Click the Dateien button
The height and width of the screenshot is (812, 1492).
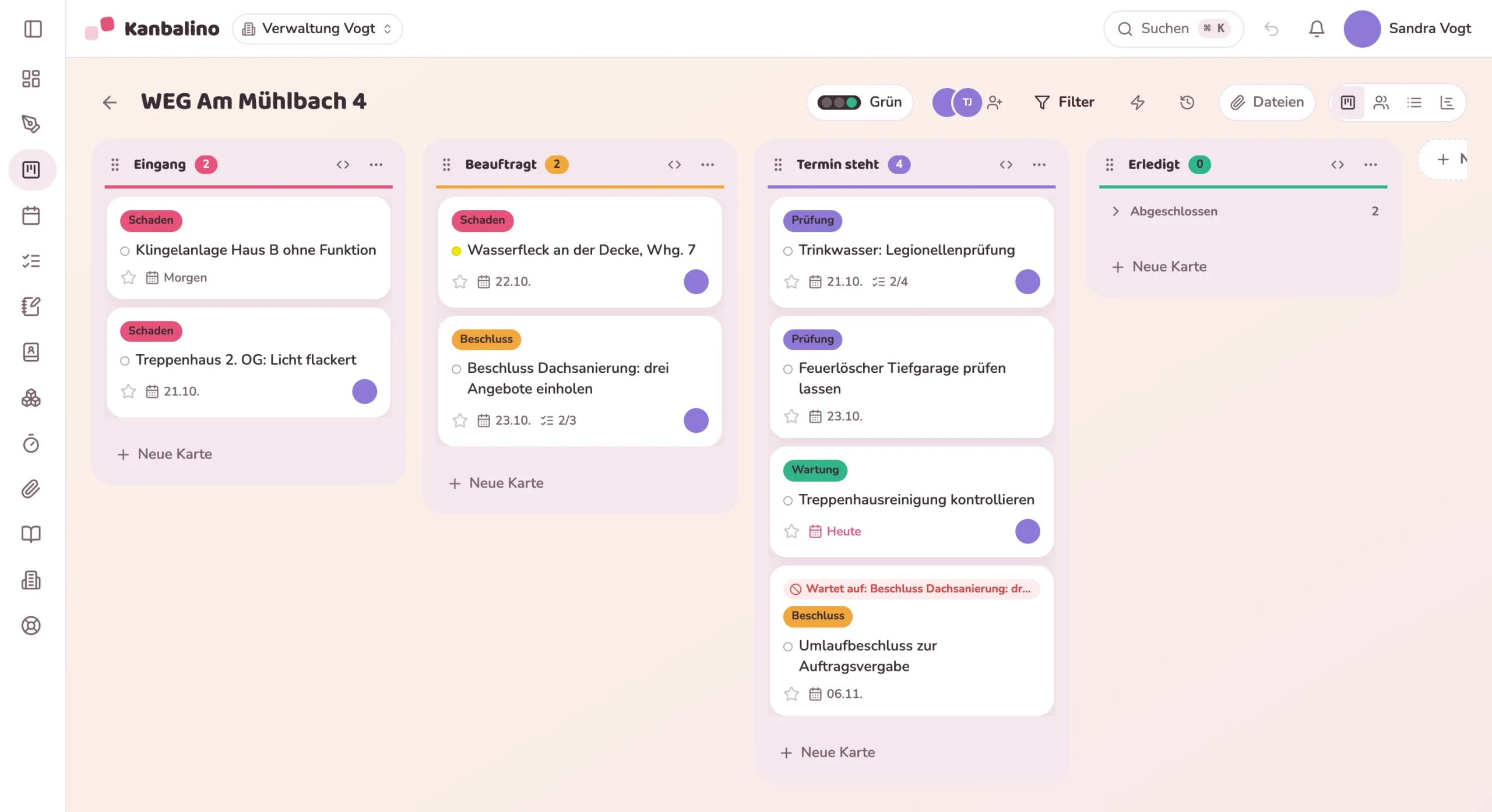pyautogui.click(x=1266, y=103)
